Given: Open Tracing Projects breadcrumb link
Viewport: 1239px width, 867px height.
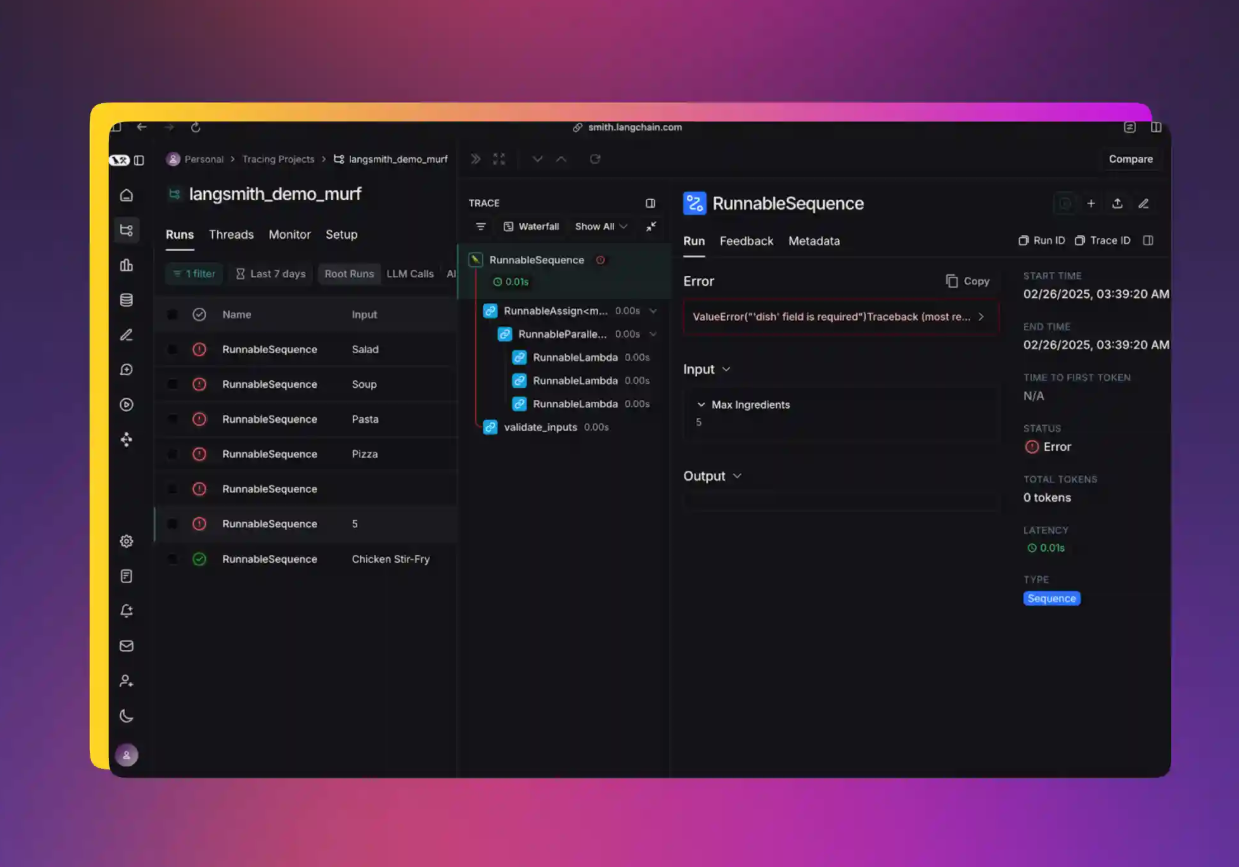Looking at the screenshot, I should click(x=278, y=160).
